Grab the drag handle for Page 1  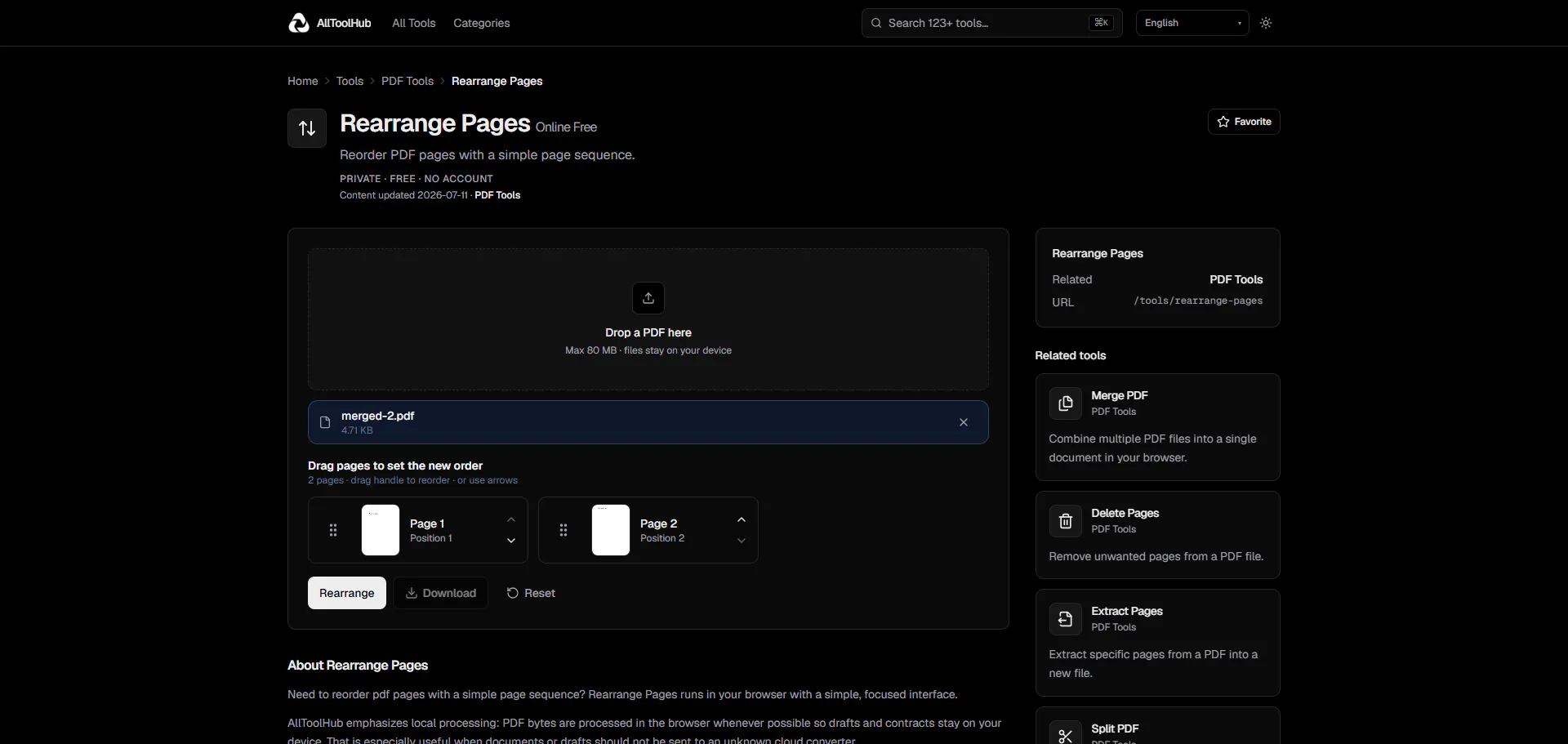pyautogui.click(x=333, y=530)
